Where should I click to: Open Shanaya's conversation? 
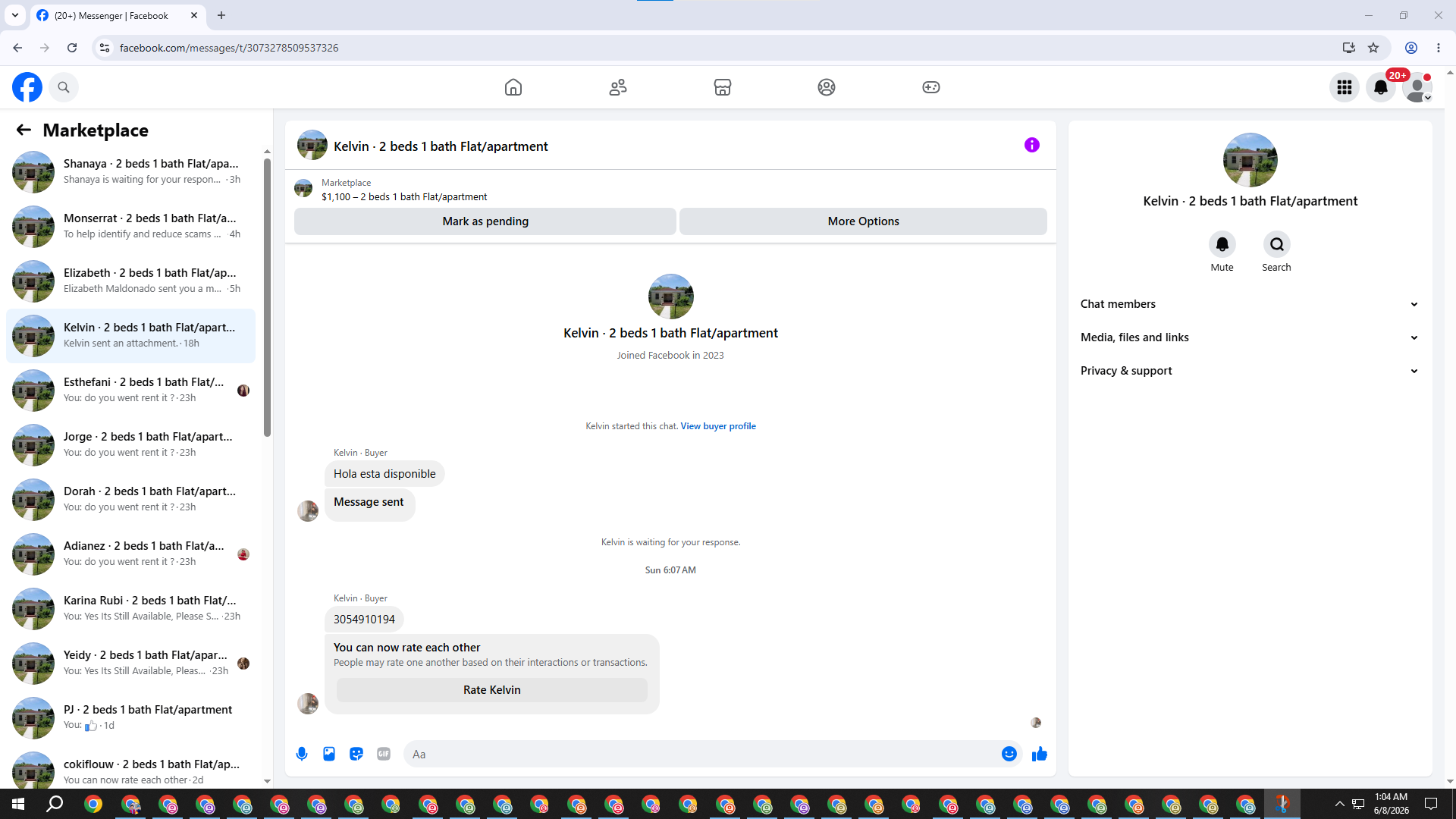point(130,172)
